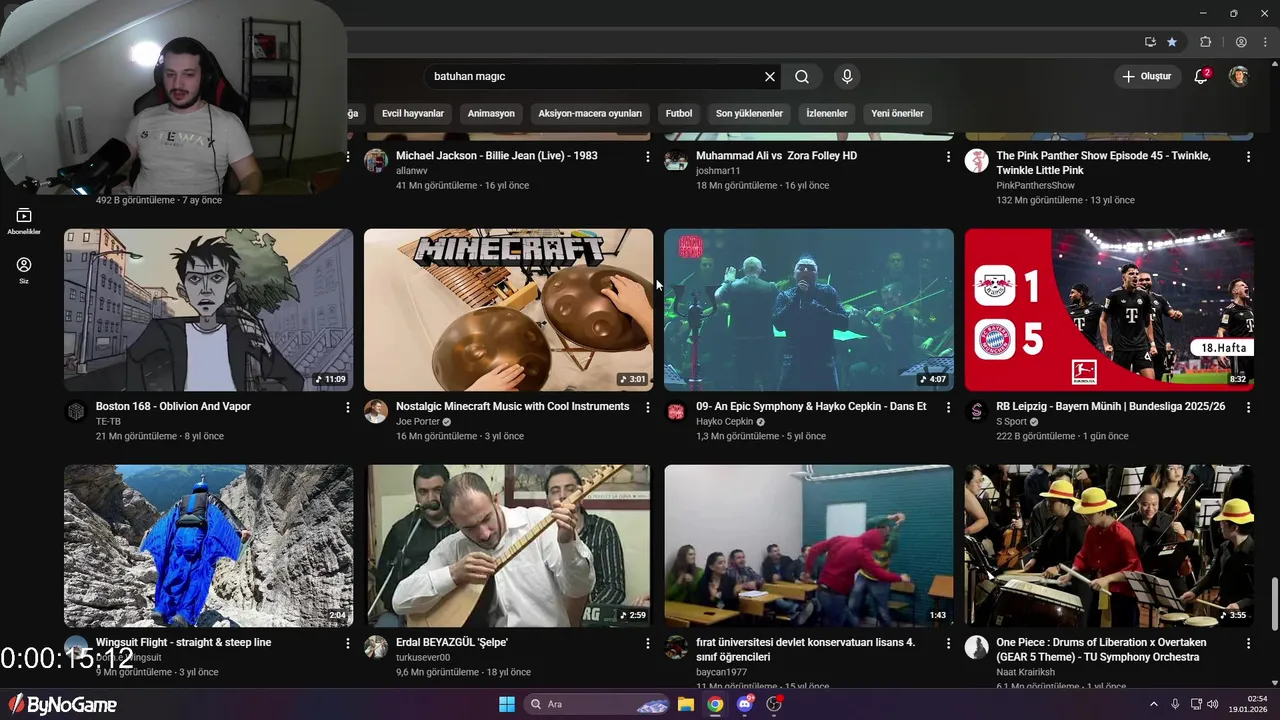Open notifications bell

click(1201, 76)
